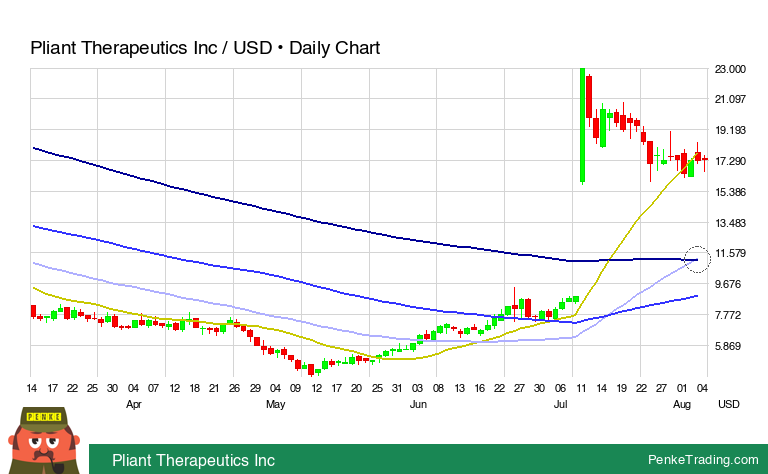
Task: Click the '26' date axis label
Action: coord(234,388)
